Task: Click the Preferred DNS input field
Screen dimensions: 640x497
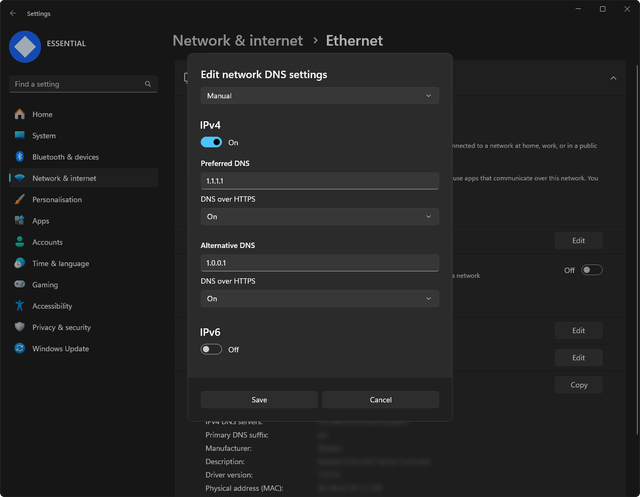Action: (319, 181)
